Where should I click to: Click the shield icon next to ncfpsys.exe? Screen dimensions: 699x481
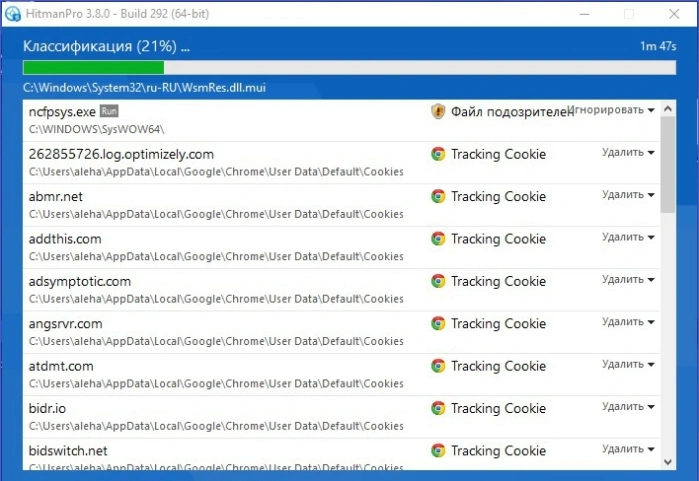pyautogui.click(x=438, y=111)
